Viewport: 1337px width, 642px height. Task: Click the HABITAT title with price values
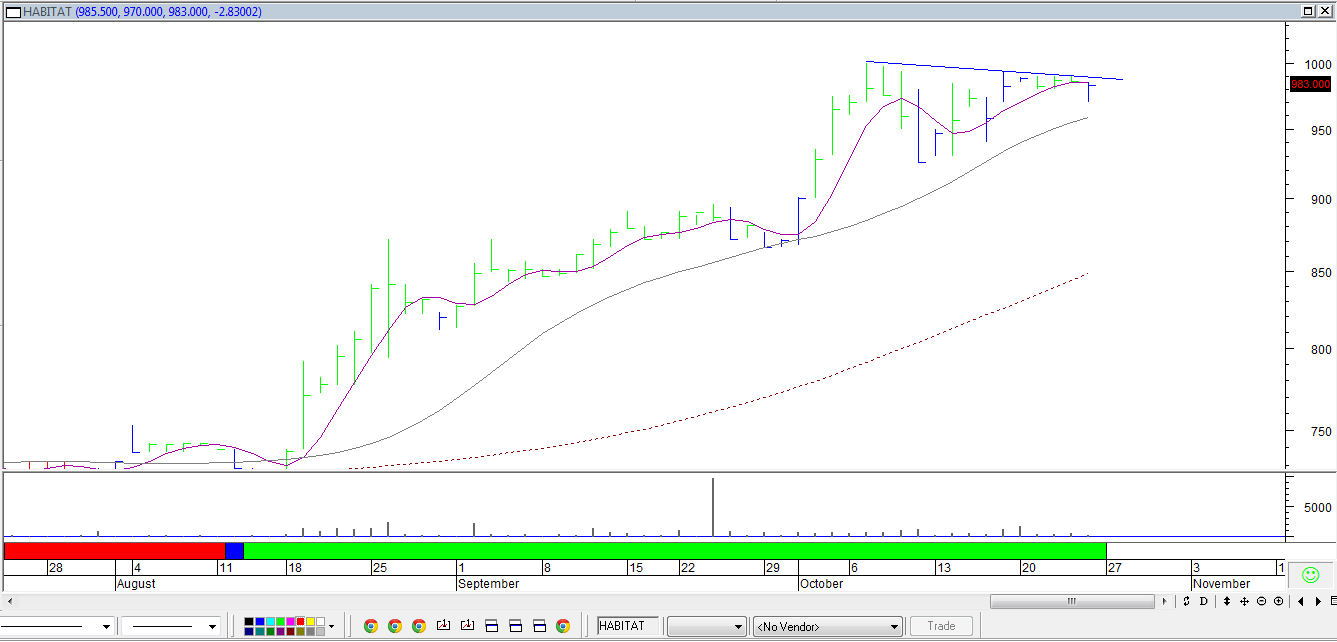coord(144,11)
